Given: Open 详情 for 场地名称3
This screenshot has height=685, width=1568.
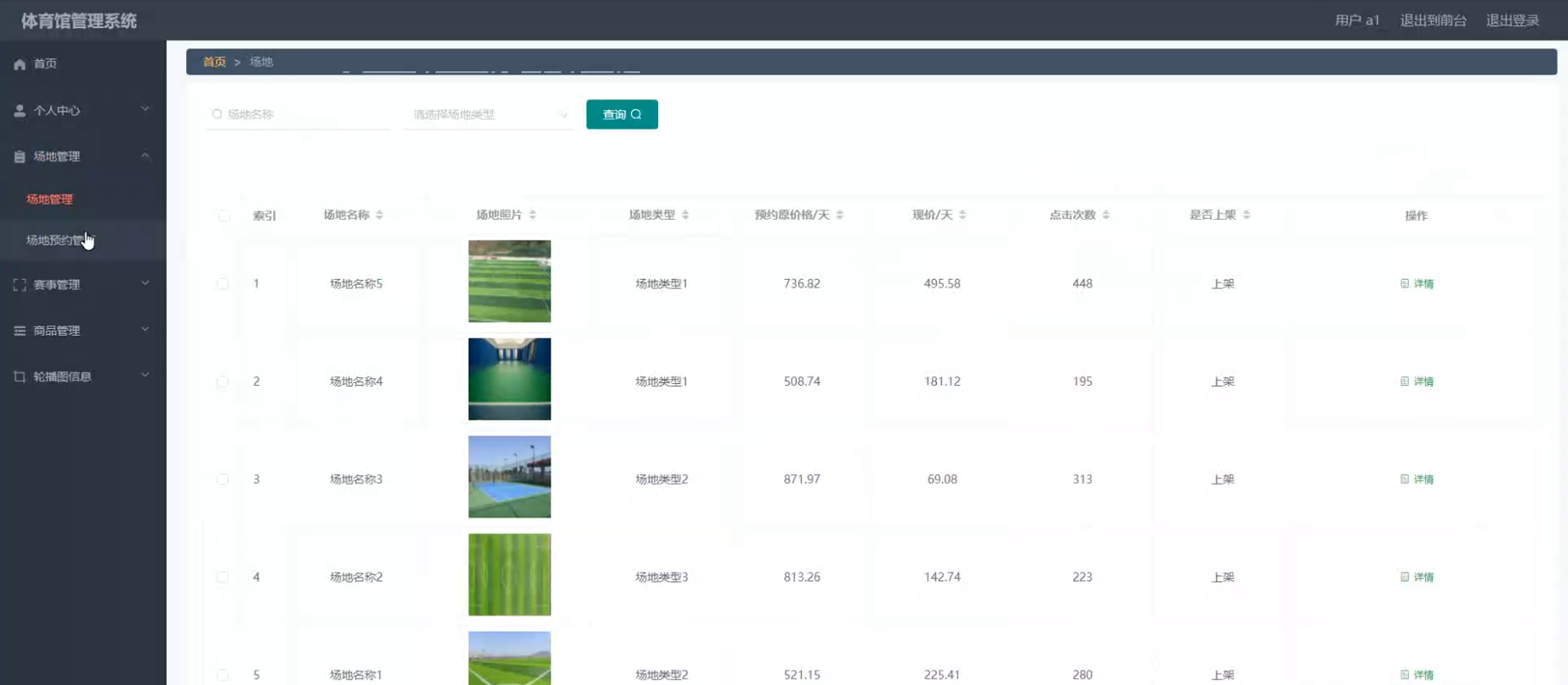Looking at the screenshot, I should pyautogui.click(x=1417, y=479).
